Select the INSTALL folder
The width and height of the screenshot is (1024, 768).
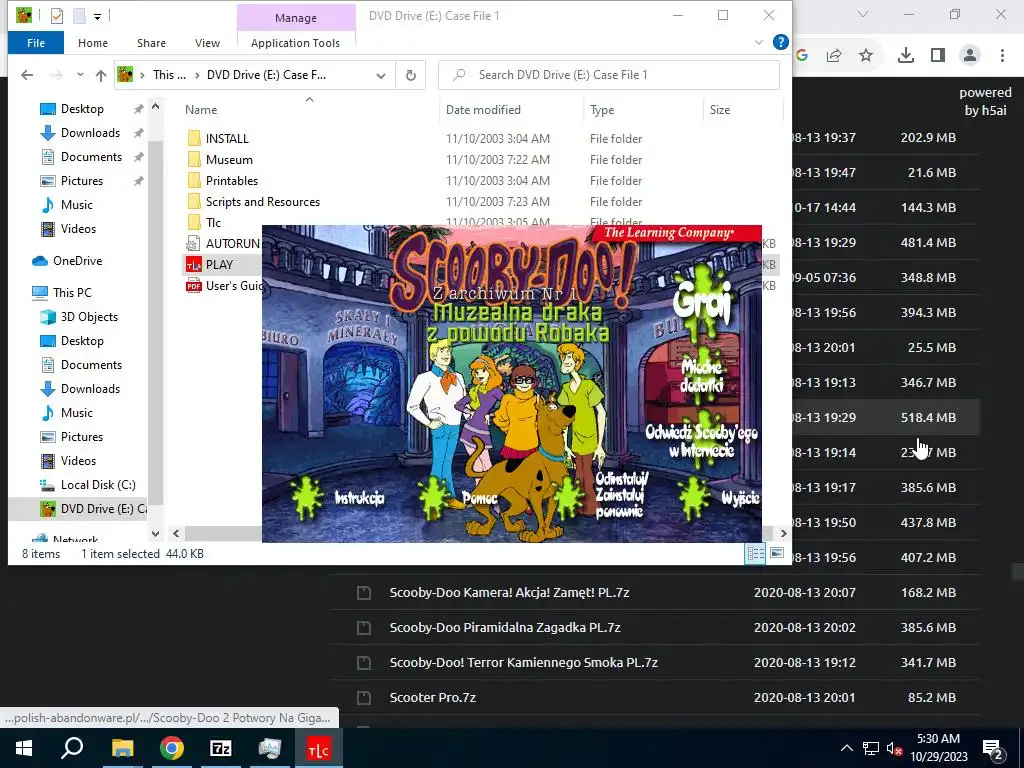click(227, 138)
